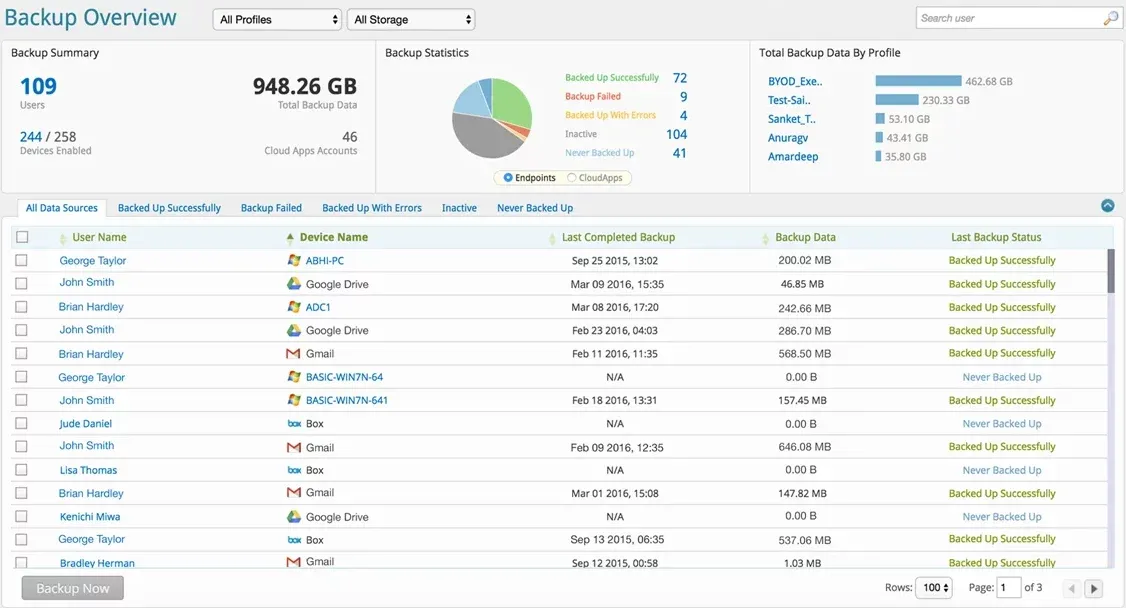This screenshot has height=608, width=1126.
Task: Click Google Drive icon in Kenichi Miwa row
Action: point(294,516)
